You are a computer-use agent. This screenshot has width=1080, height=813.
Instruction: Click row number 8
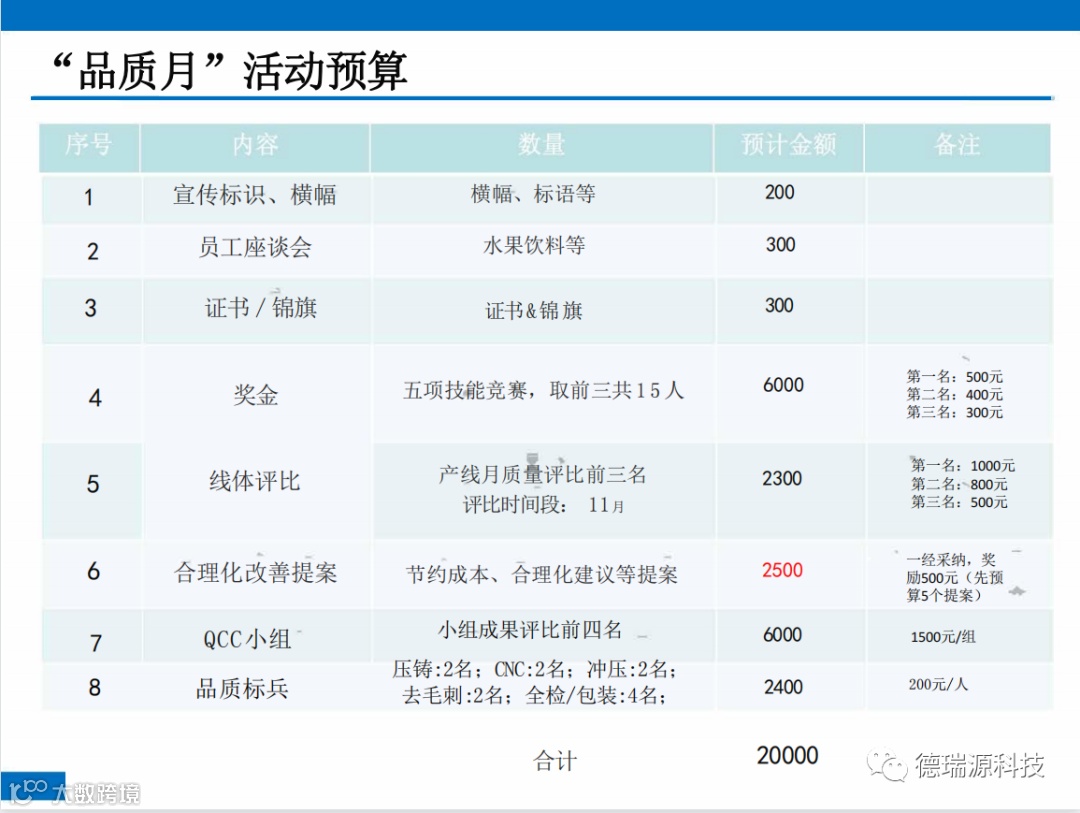click(x=94, y=687)
